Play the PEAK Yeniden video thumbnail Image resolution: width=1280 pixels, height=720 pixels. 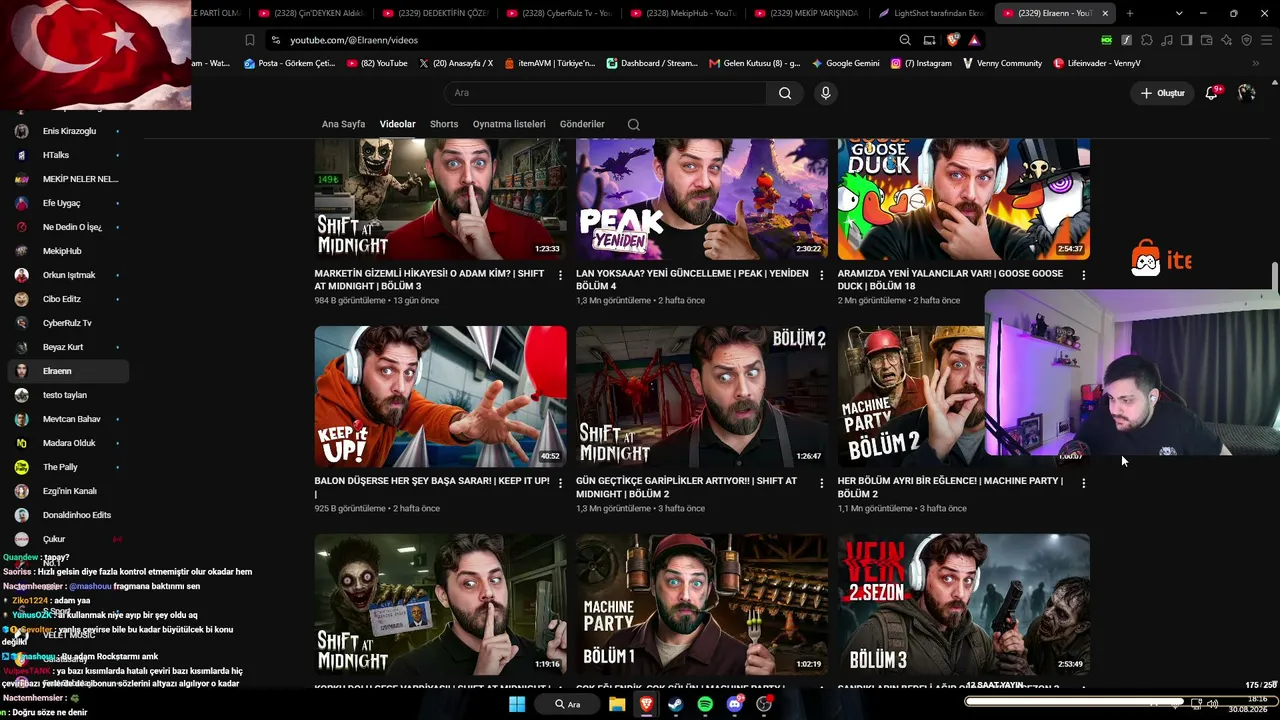[x=702, y=200]
